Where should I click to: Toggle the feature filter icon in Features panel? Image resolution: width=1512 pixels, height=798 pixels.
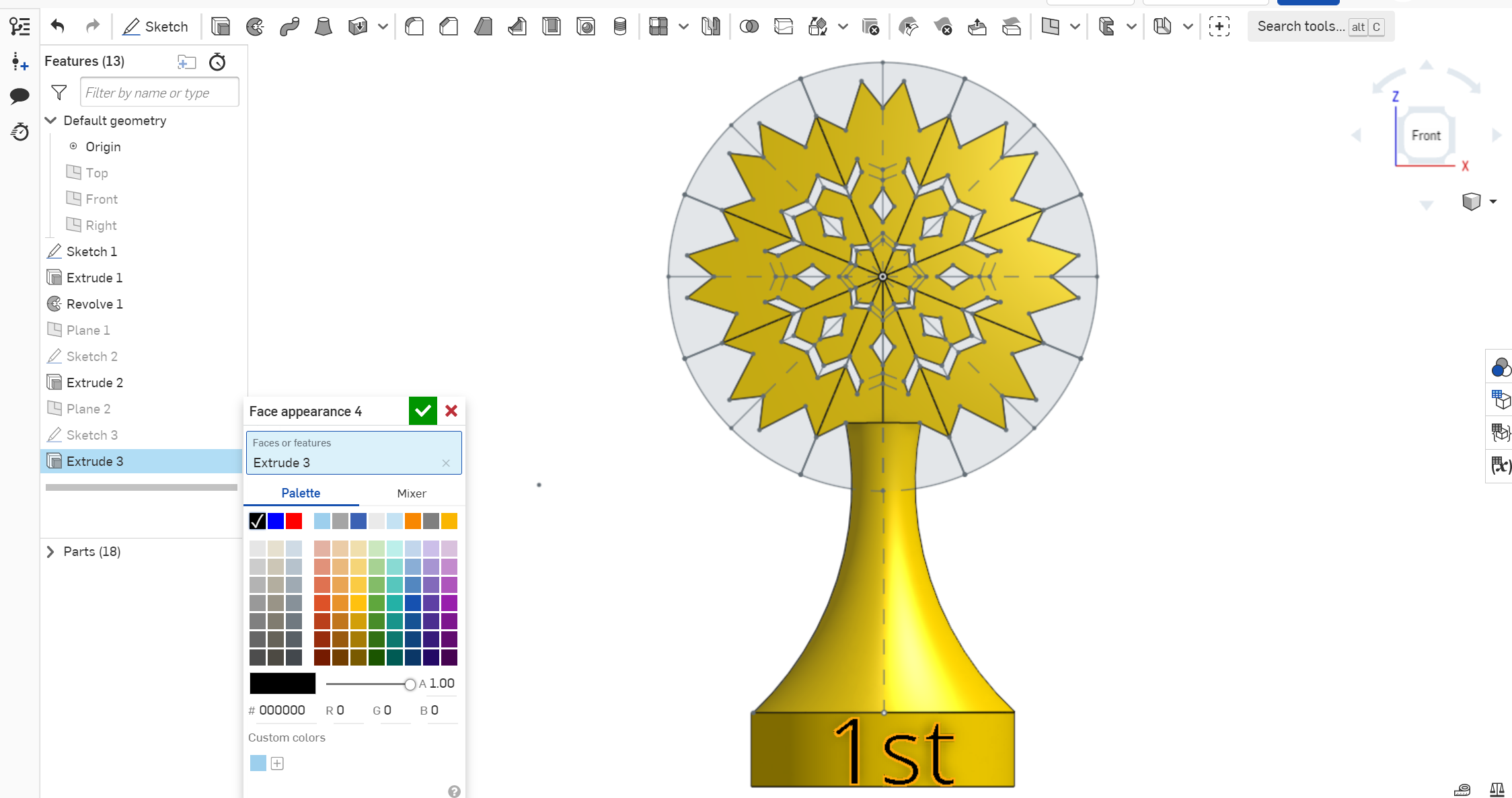(x=59, y=92)
